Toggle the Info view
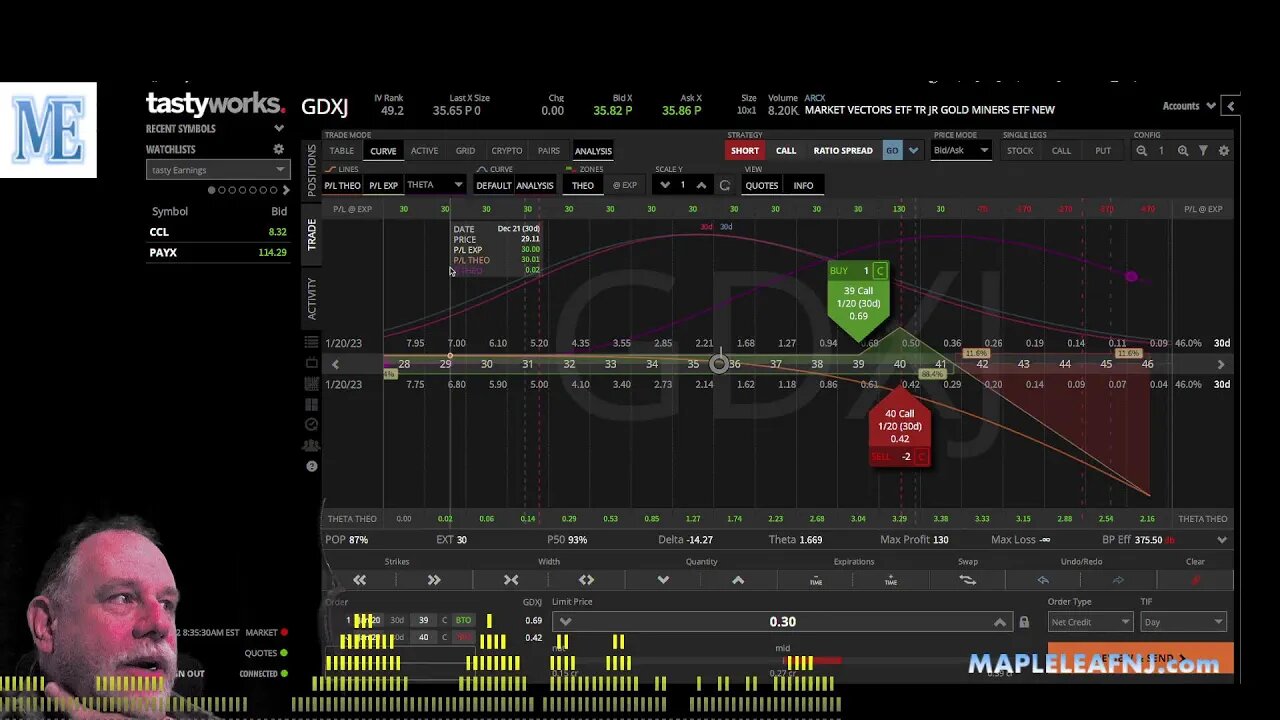This screenshot has height=720, width=1280. click(x=803, y=185)
